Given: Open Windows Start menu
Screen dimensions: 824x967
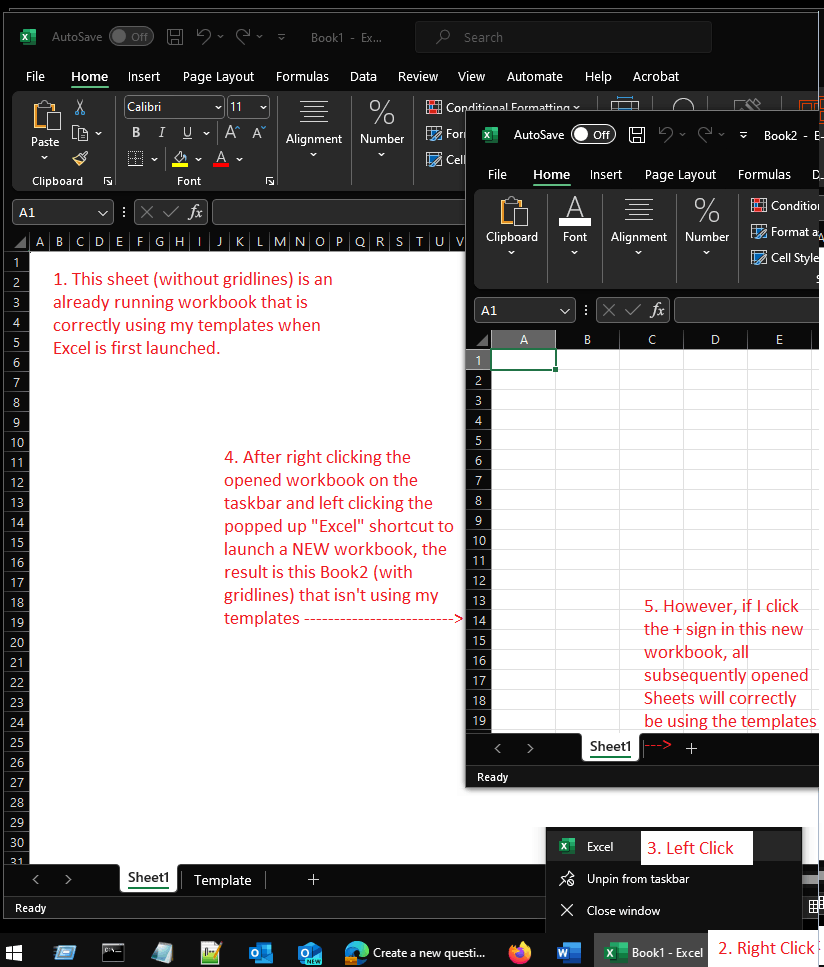Looking at the screenshot, I should tap(14, 953).
